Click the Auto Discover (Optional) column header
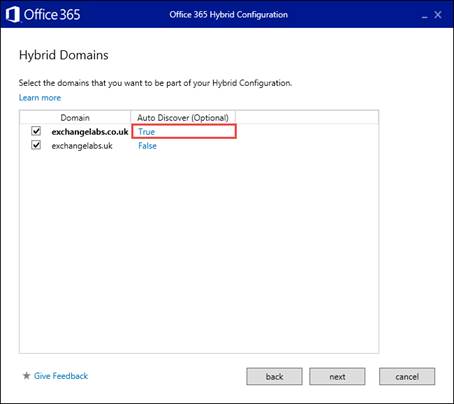The height and width of the screenshot is (404, 454). click(183, 118)
